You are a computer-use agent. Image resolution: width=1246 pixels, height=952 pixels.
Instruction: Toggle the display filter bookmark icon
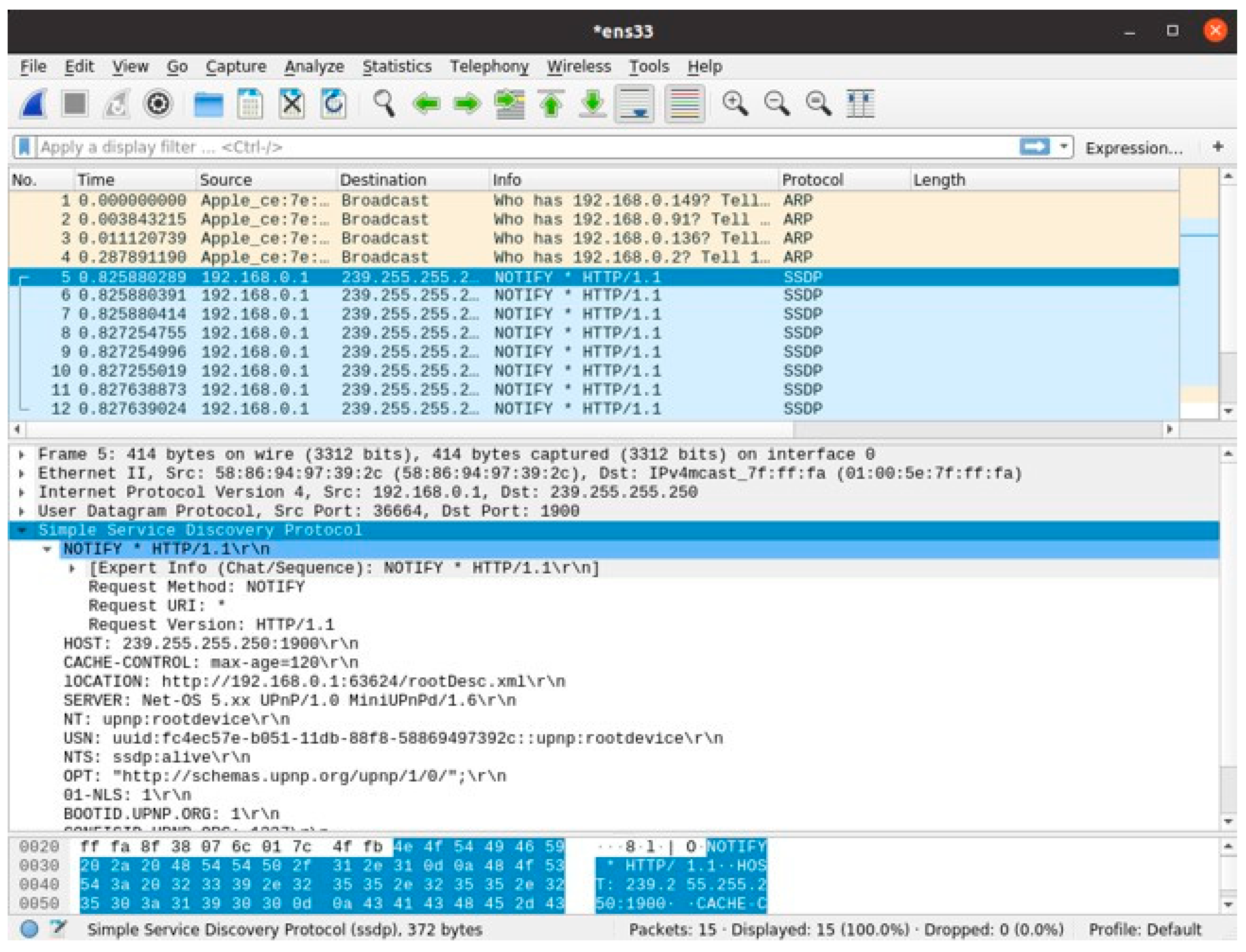[24, 147]
